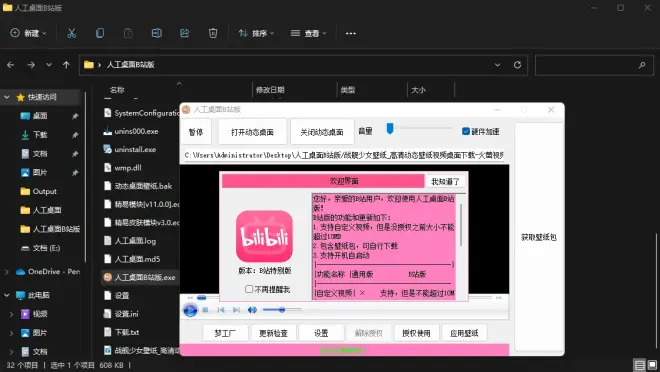
Task: Click the Copy icon in Explorer toolbar
Action: (100, 33)
